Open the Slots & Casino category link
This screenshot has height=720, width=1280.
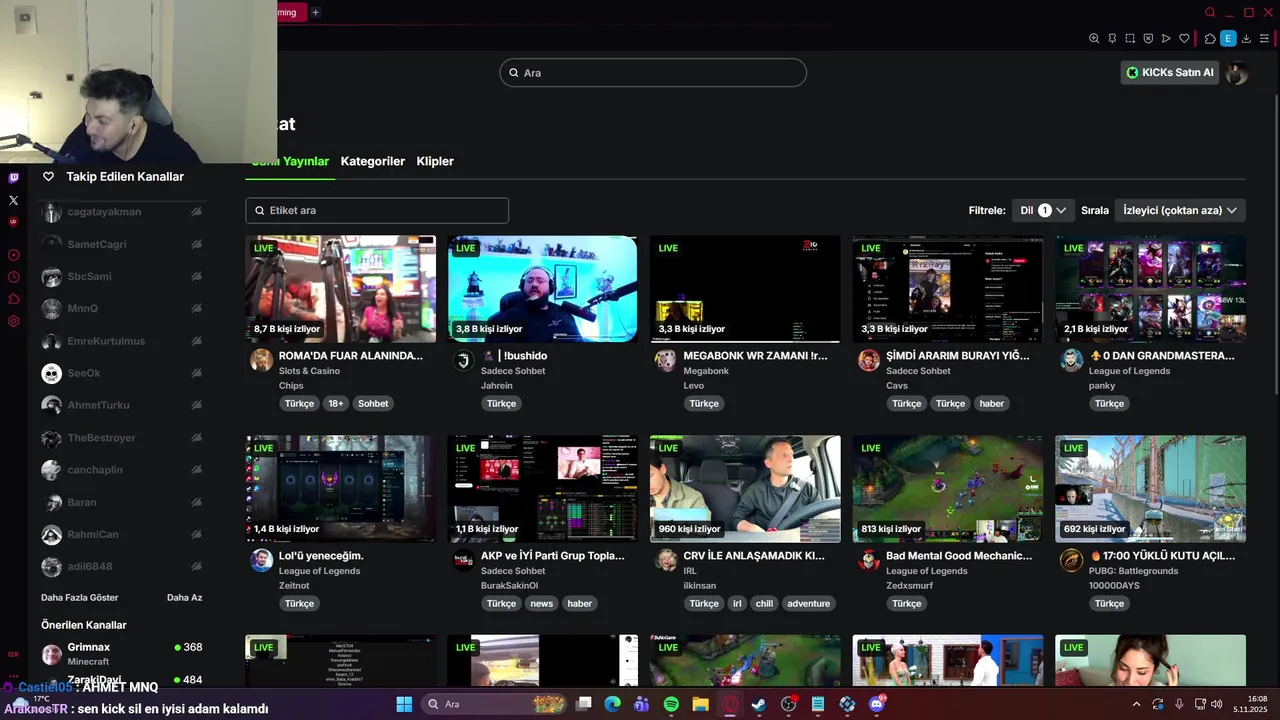[309, 371]
